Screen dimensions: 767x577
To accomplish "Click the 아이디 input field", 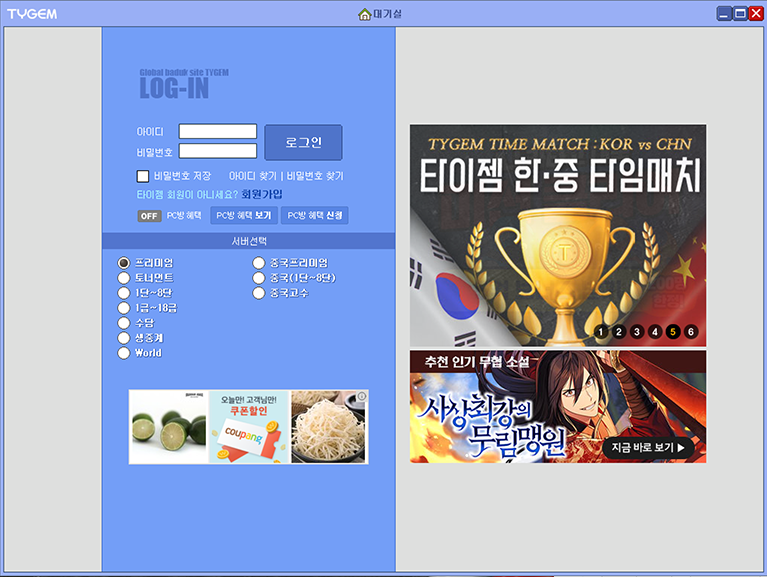I will click(x=218, y=132).
